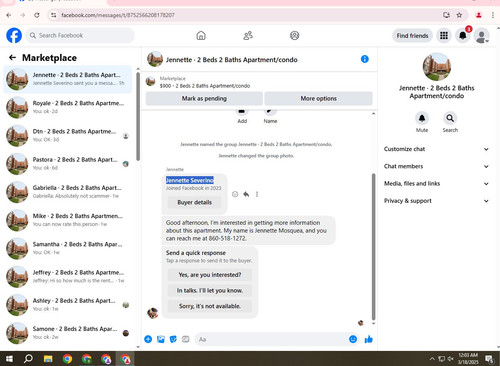Screen dimensions: 500x366
Task: Attach a photo to the message
Action: pos(161,339)
